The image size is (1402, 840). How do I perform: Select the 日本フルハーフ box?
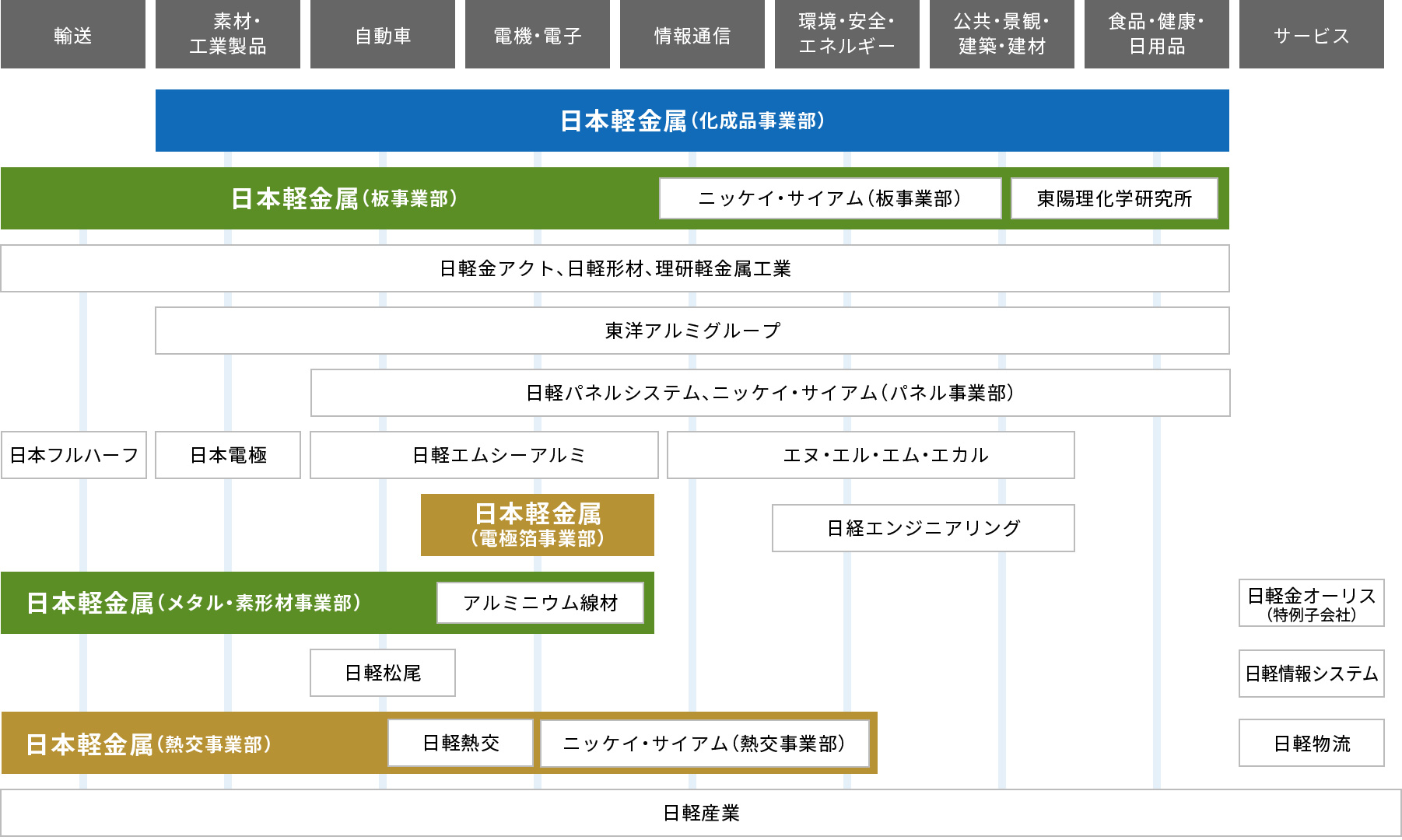pyautogui.click(x=74, y=455)
